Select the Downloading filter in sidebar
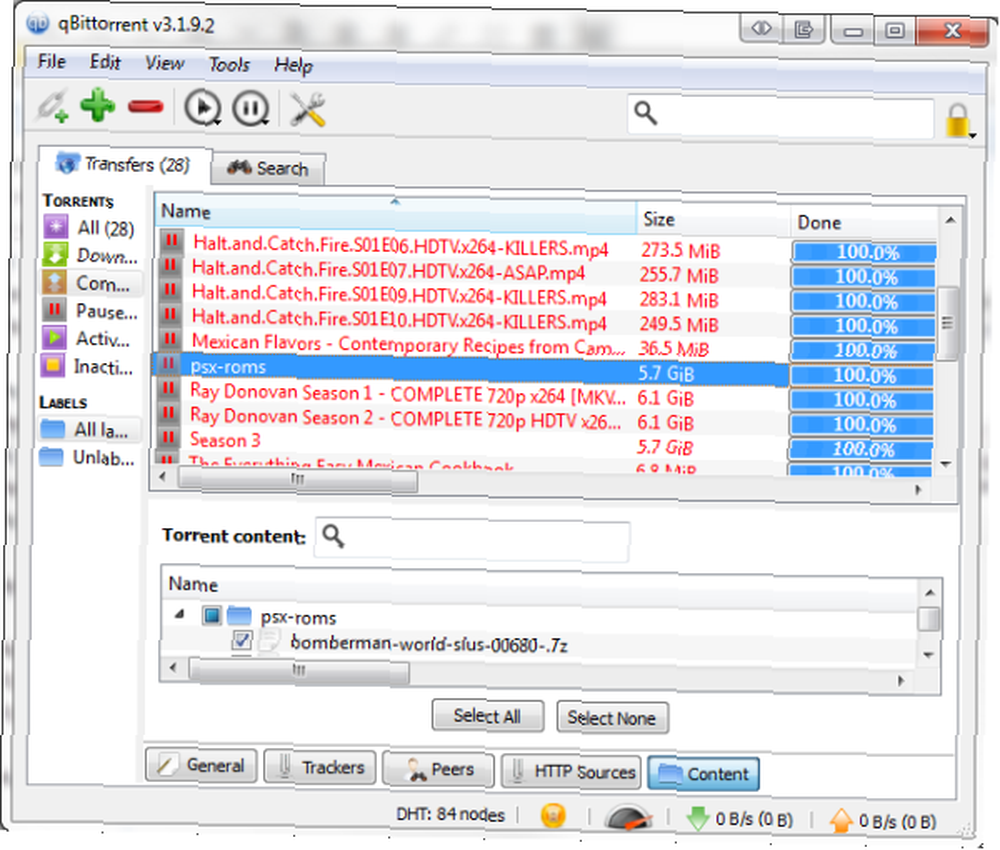The width and height of the screenshot is (1000, 850). 91,255
